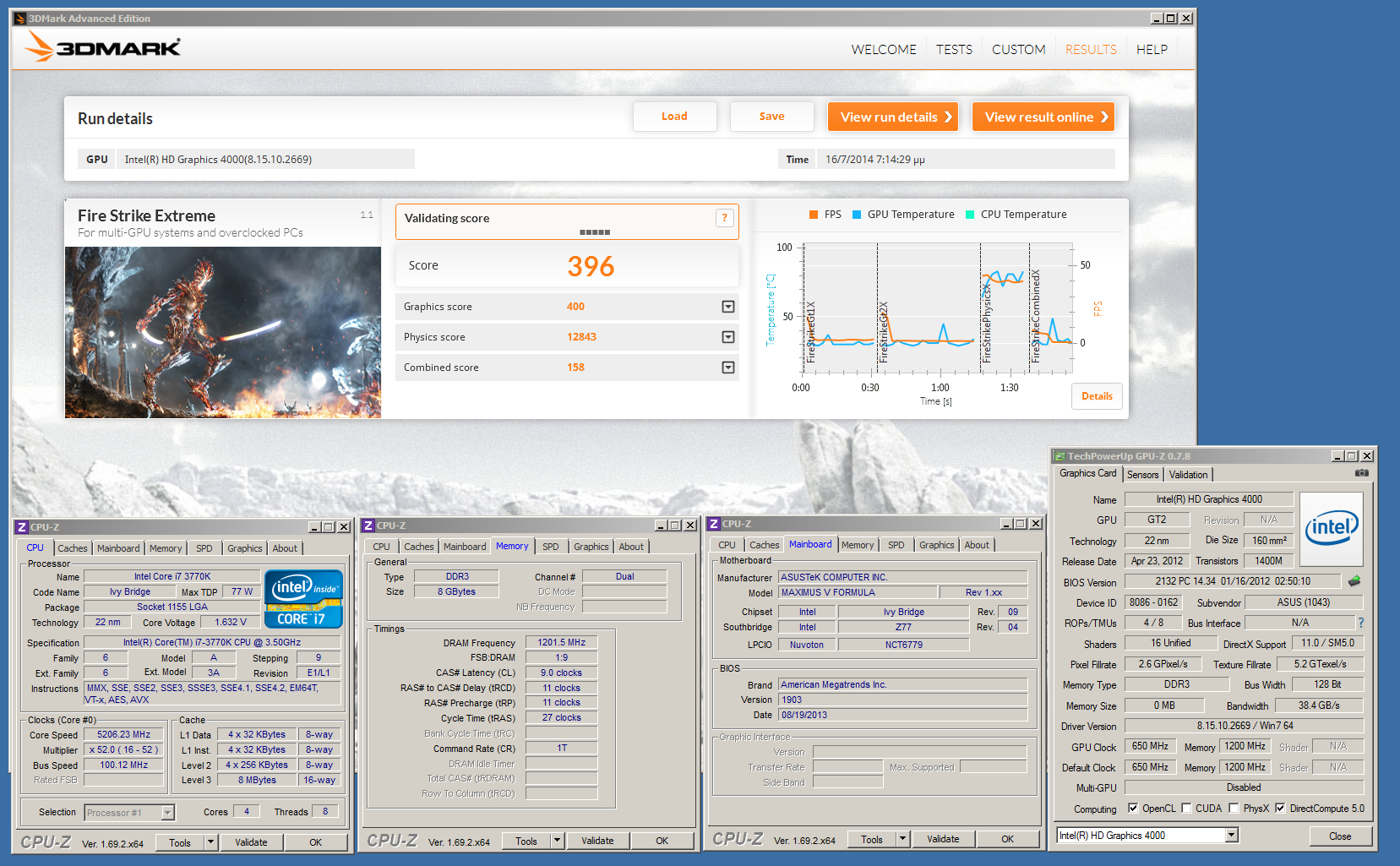Click View result online
Screen dimensions: 1400x866
tap(1043, 117)
